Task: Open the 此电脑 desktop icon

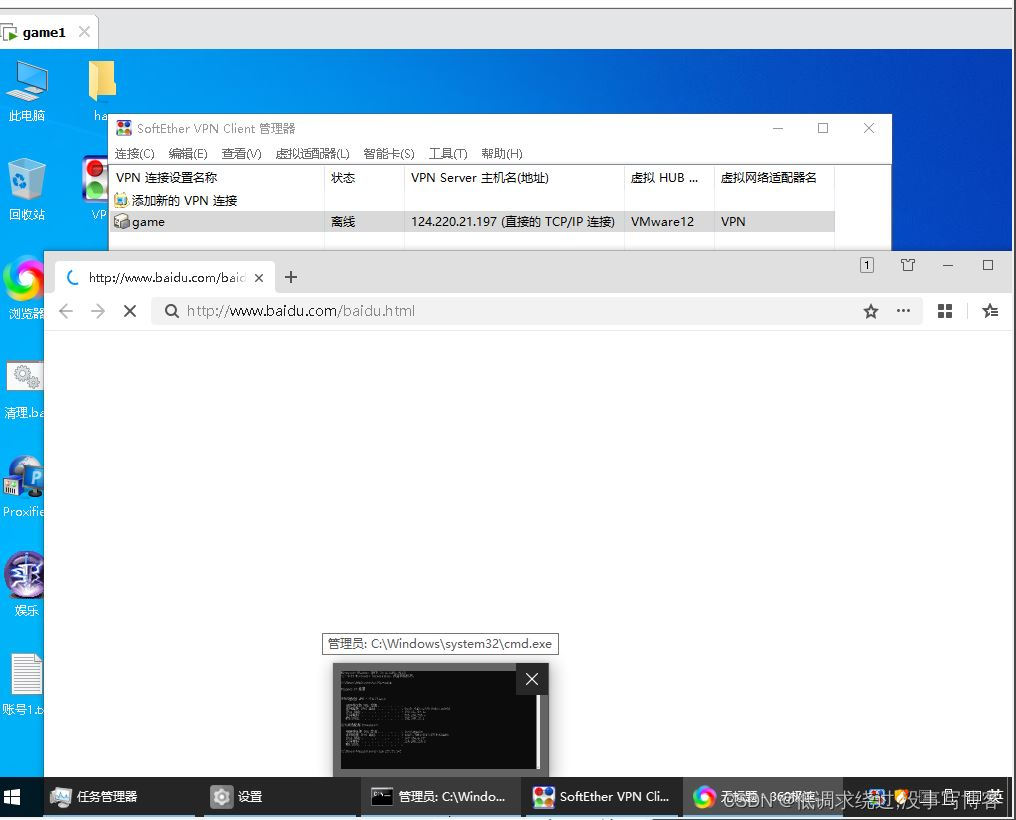Action: point(27,91)
